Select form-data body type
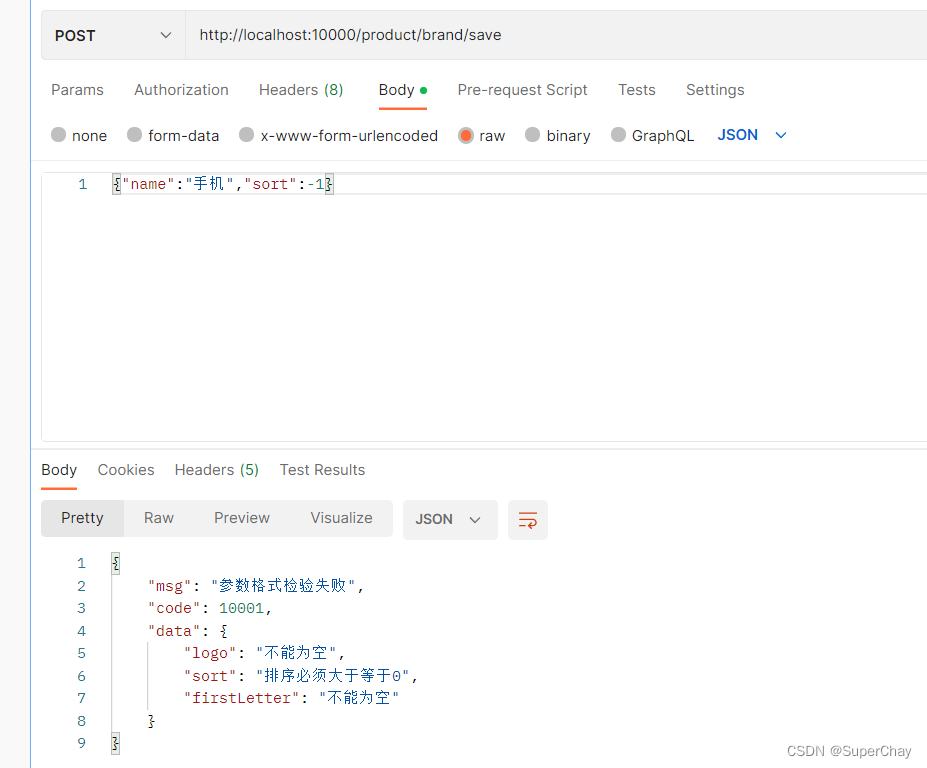The width and height of the screenshot is (927, 768). pos(173,135)
